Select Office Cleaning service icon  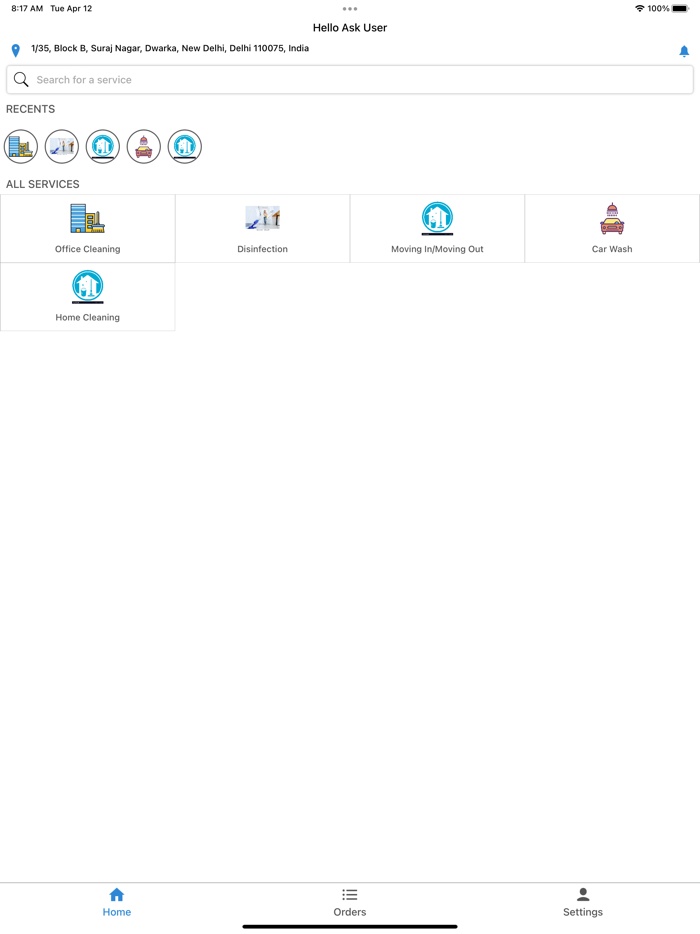88,219
